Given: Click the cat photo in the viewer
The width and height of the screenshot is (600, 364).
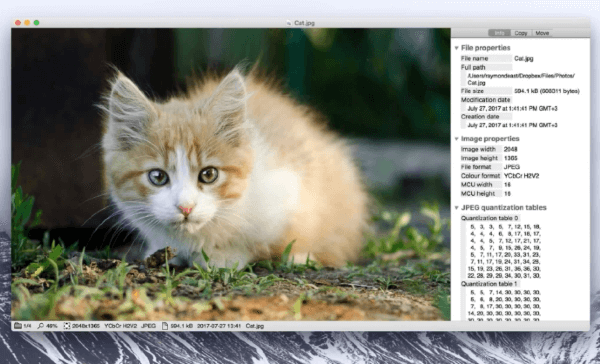Looking at the screenshot, I should (231, 174).
